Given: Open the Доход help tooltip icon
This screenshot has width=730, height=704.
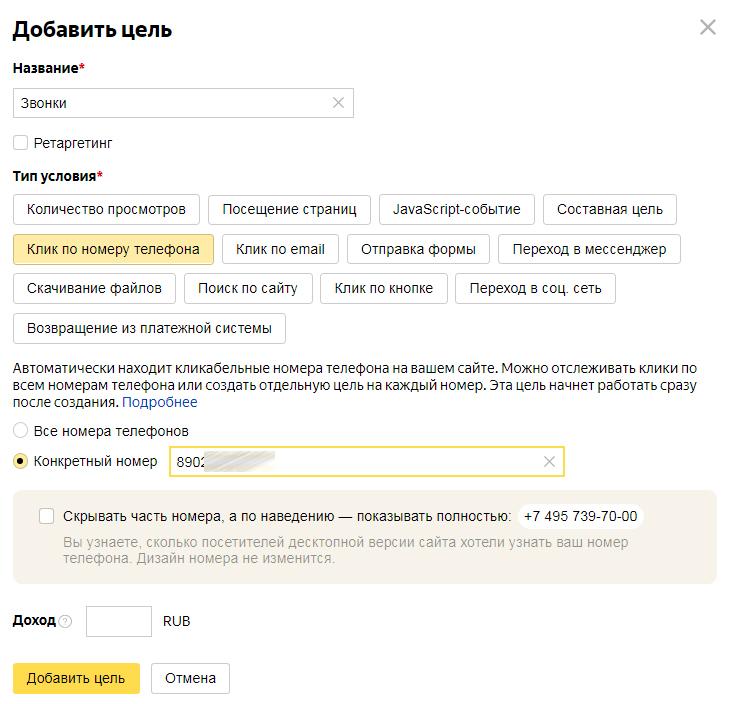Looking at the screenshot, I should [x=66, y=621].
